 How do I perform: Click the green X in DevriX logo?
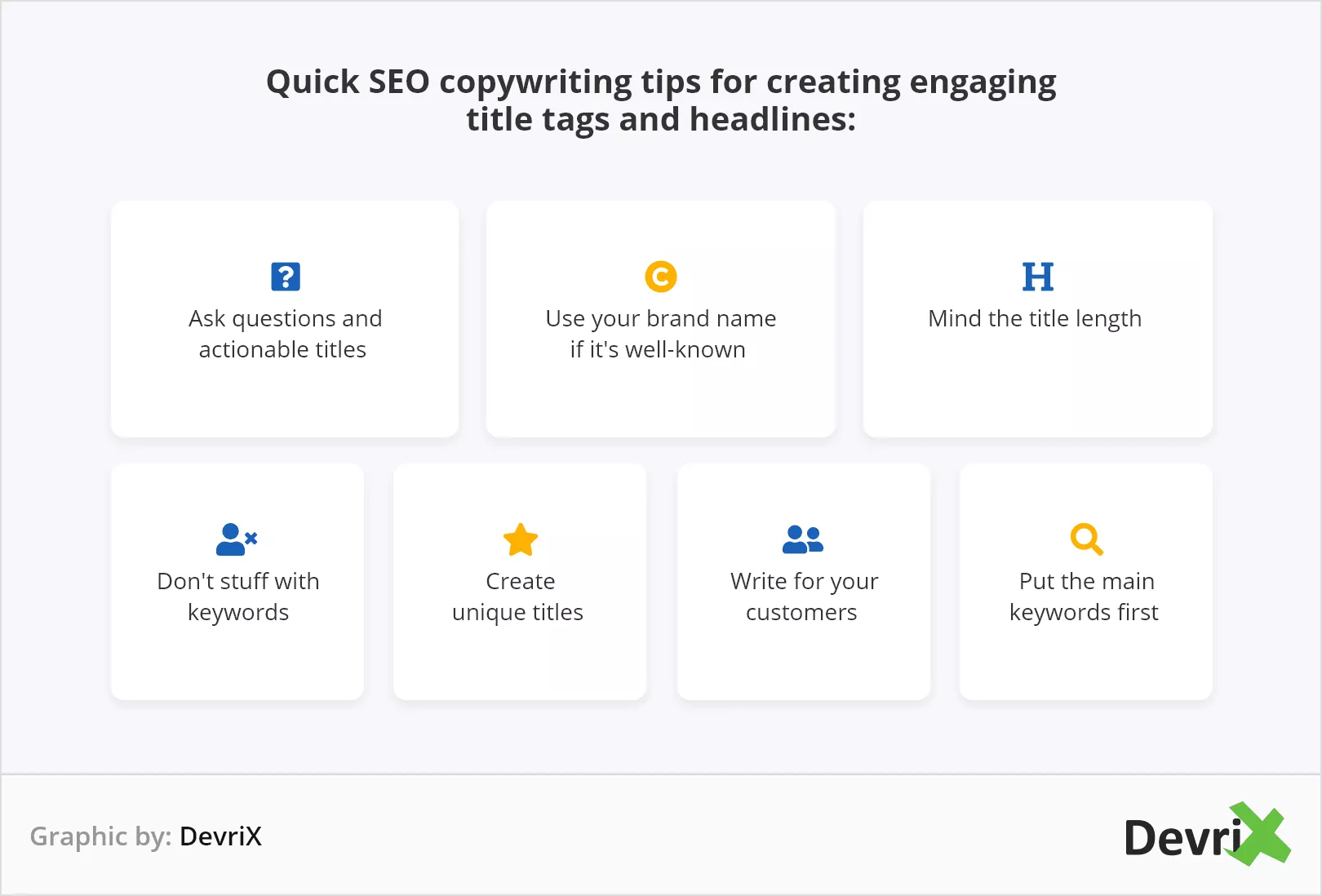pyautogui.click(x=1261, y=833)
